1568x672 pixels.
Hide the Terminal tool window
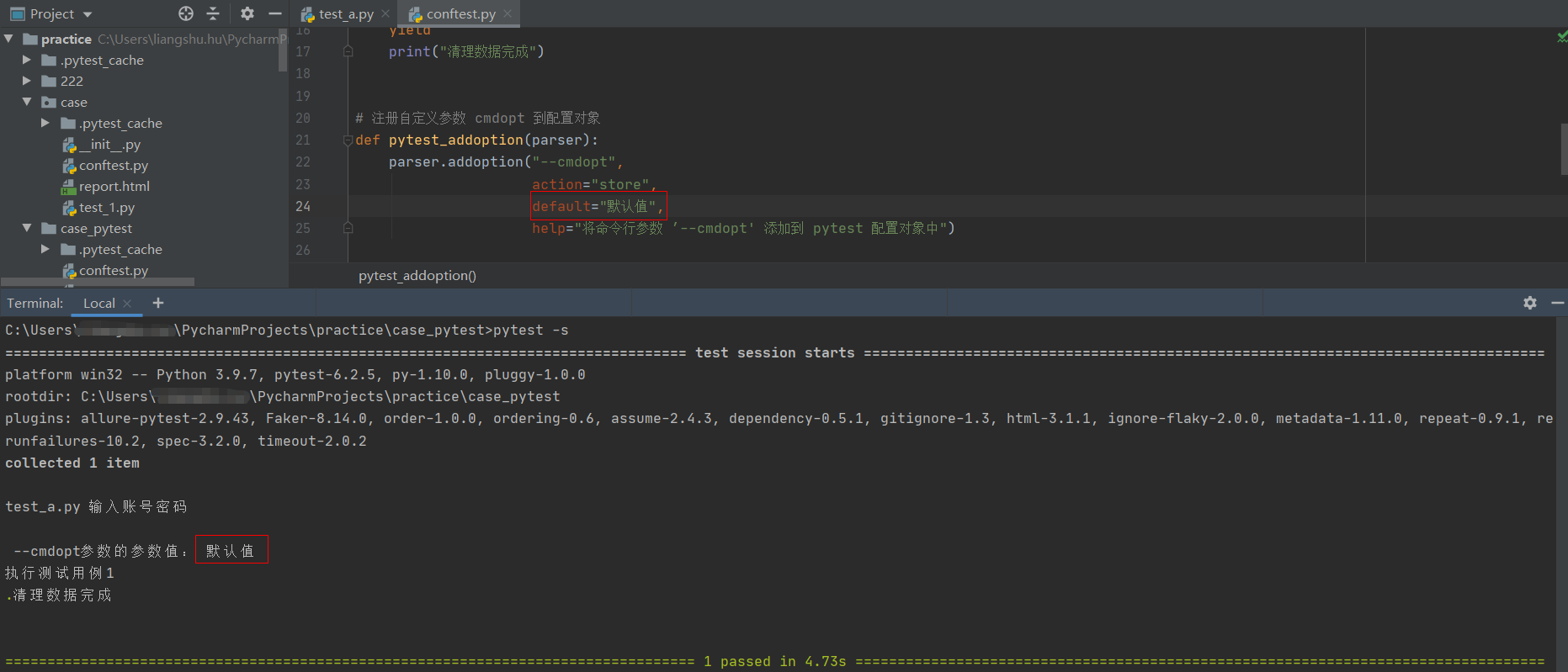[1558, 303]
